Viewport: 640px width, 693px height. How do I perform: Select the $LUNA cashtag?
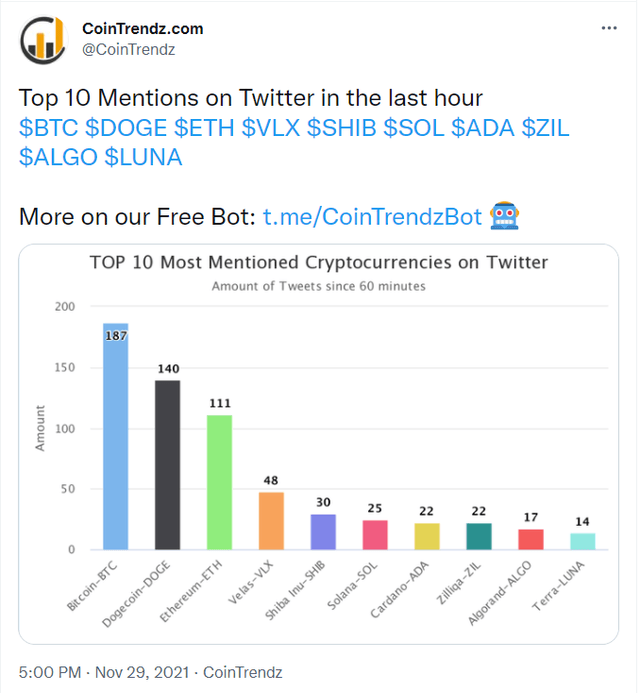coord(143,158)
